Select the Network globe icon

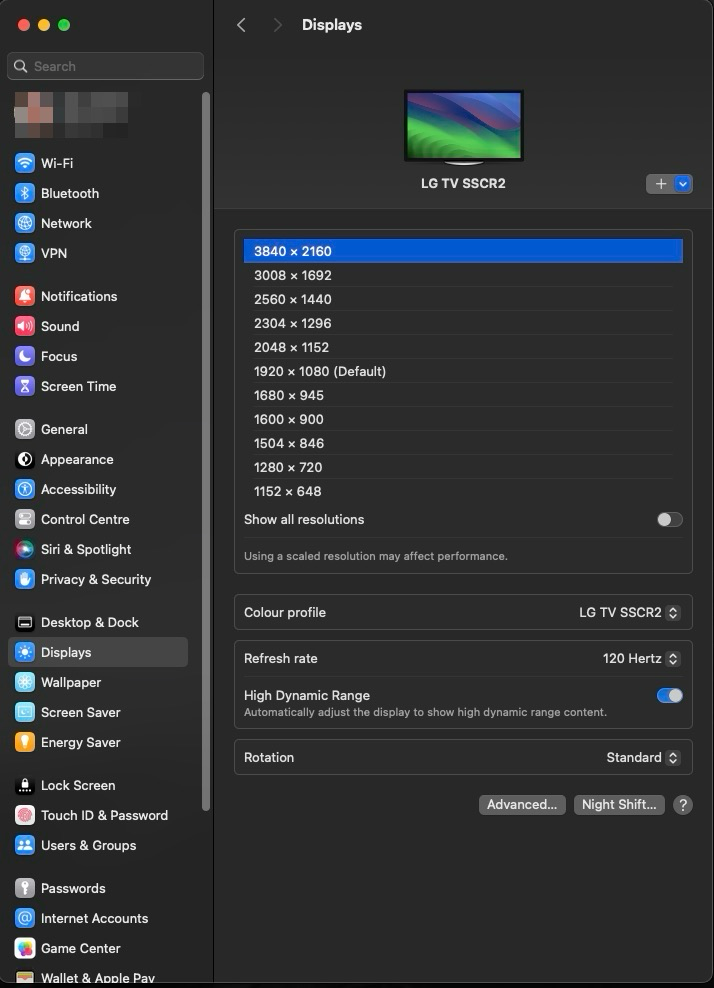(x=25, y=223)
